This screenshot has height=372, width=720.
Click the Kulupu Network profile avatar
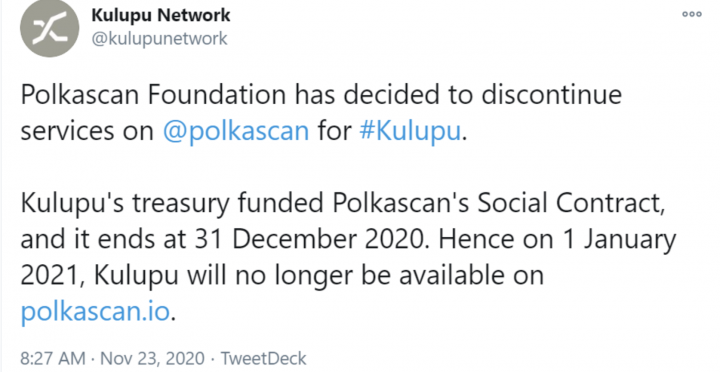[x=50, y=28]
